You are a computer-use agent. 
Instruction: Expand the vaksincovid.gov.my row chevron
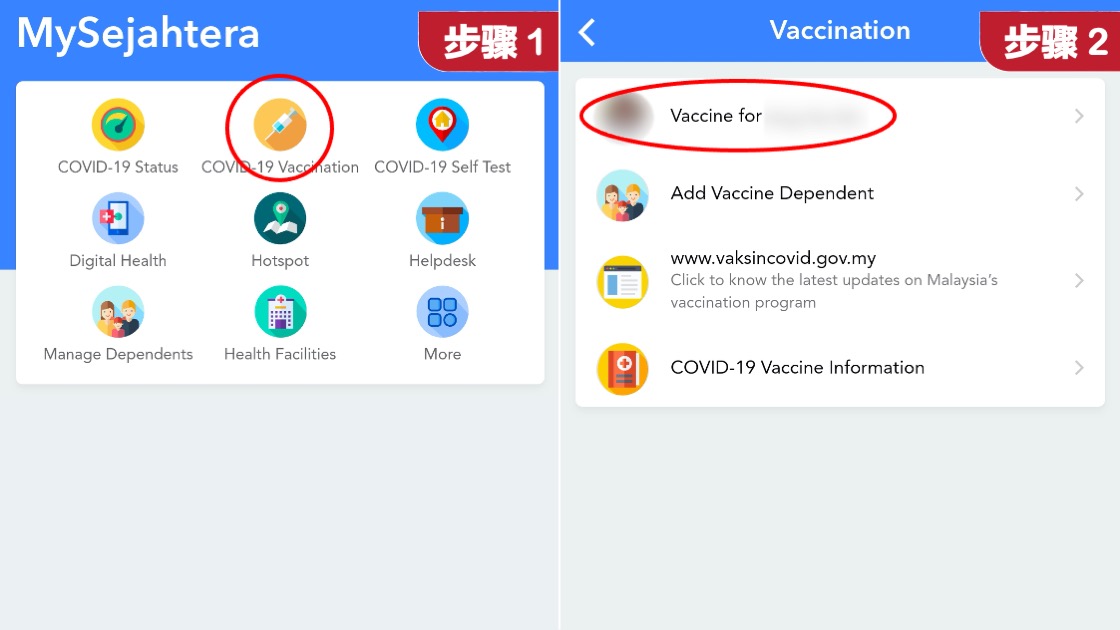coord(1079,281)
